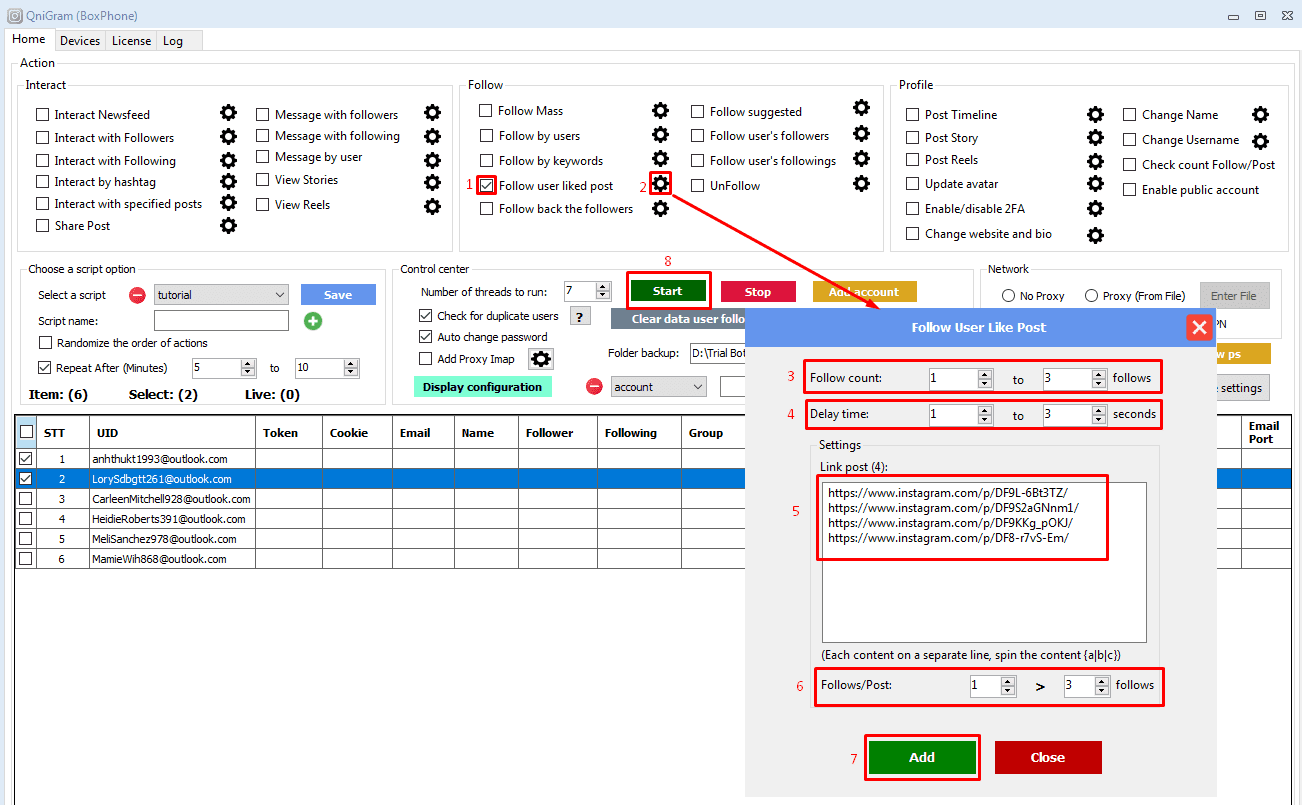Switch to the Devices tab
This screenshot has height=805, width=1302.
[x=80, y=41]
